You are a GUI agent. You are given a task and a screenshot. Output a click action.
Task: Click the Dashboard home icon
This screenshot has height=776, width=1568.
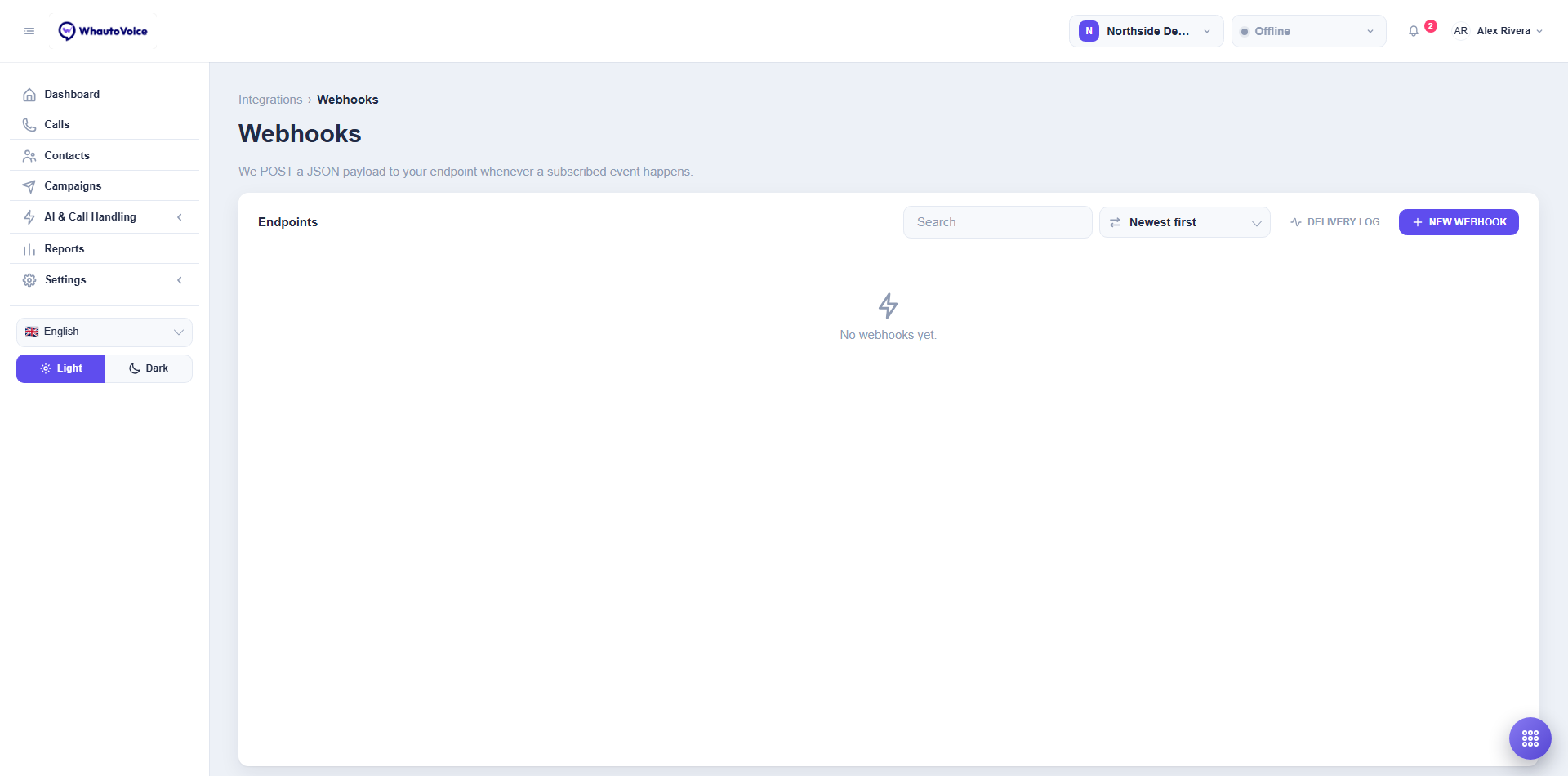click(29, 95)
